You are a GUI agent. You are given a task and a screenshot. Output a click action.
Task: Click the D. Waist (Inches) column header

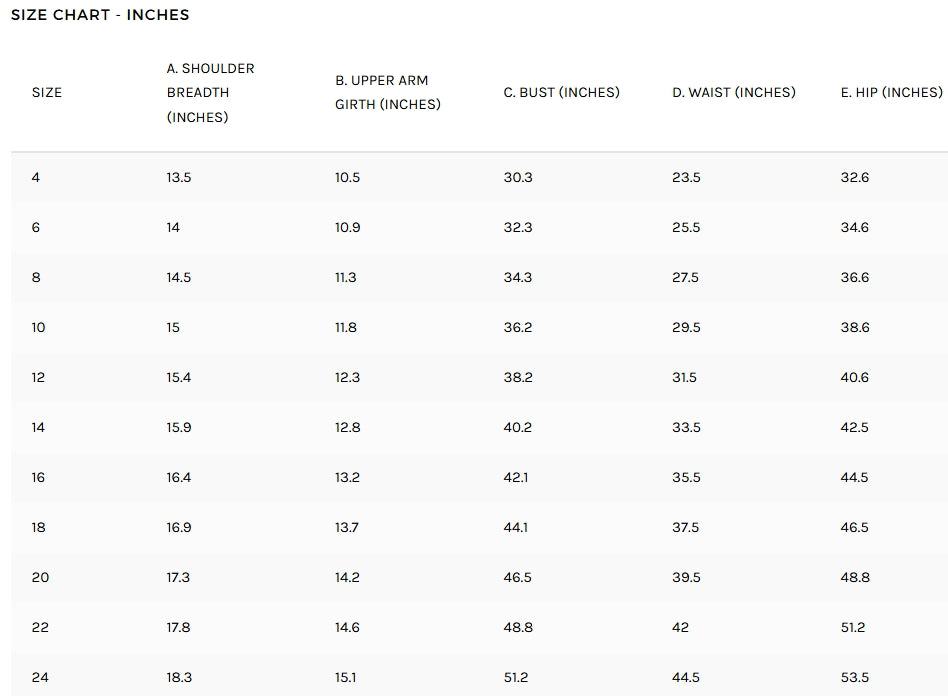point(733,92)
